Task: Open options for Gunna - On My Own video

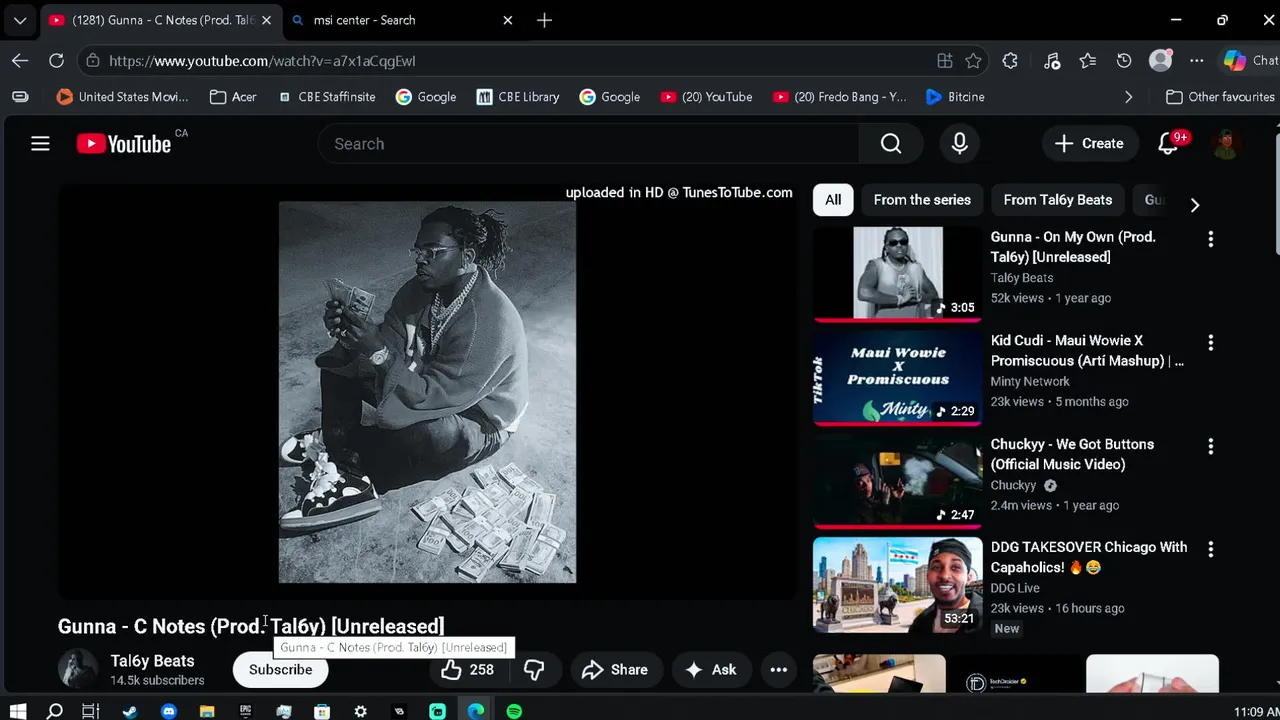Action: pyautogui.click(x=1210, y=240)
